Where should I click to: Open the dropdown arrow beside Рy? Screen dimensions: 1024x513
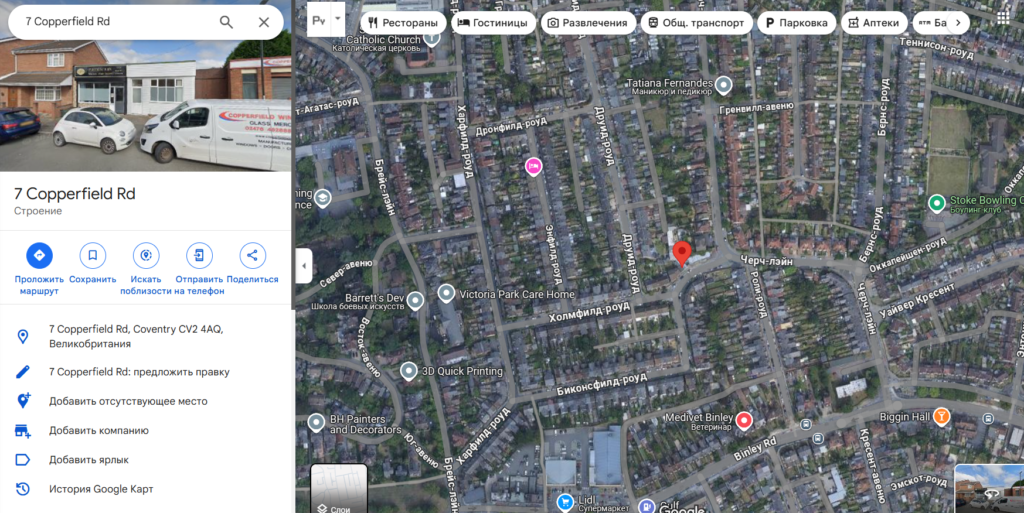click(338, 19)
